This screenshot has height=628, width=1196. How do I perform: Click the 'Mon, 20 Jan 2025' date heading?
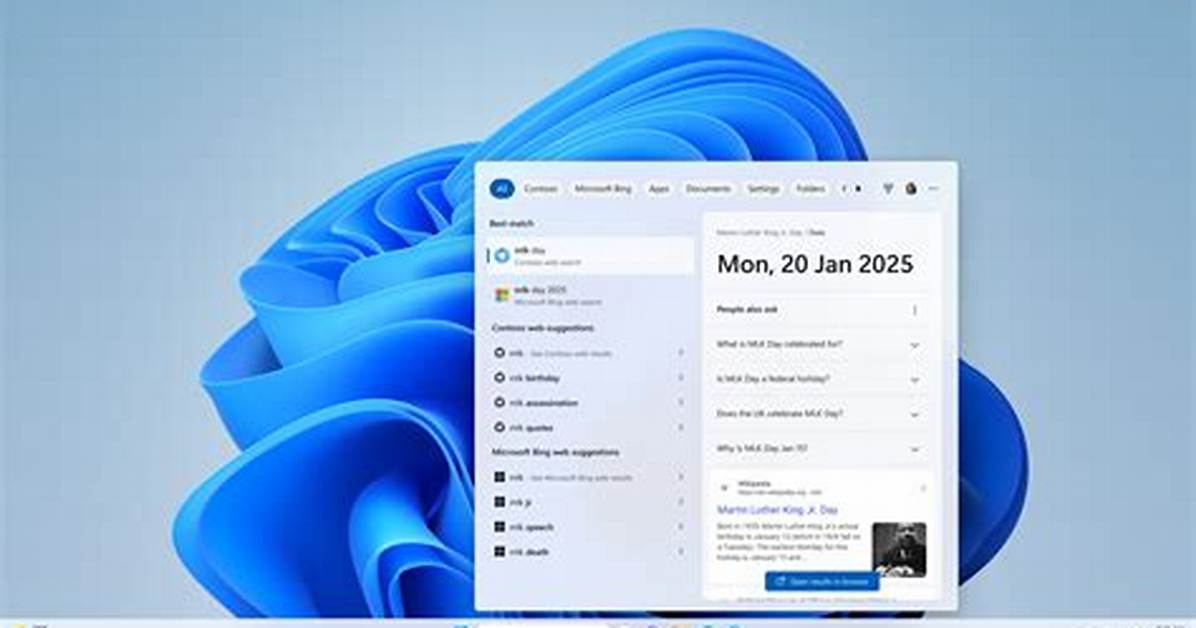pyautogui.click(x=815, y=264)
